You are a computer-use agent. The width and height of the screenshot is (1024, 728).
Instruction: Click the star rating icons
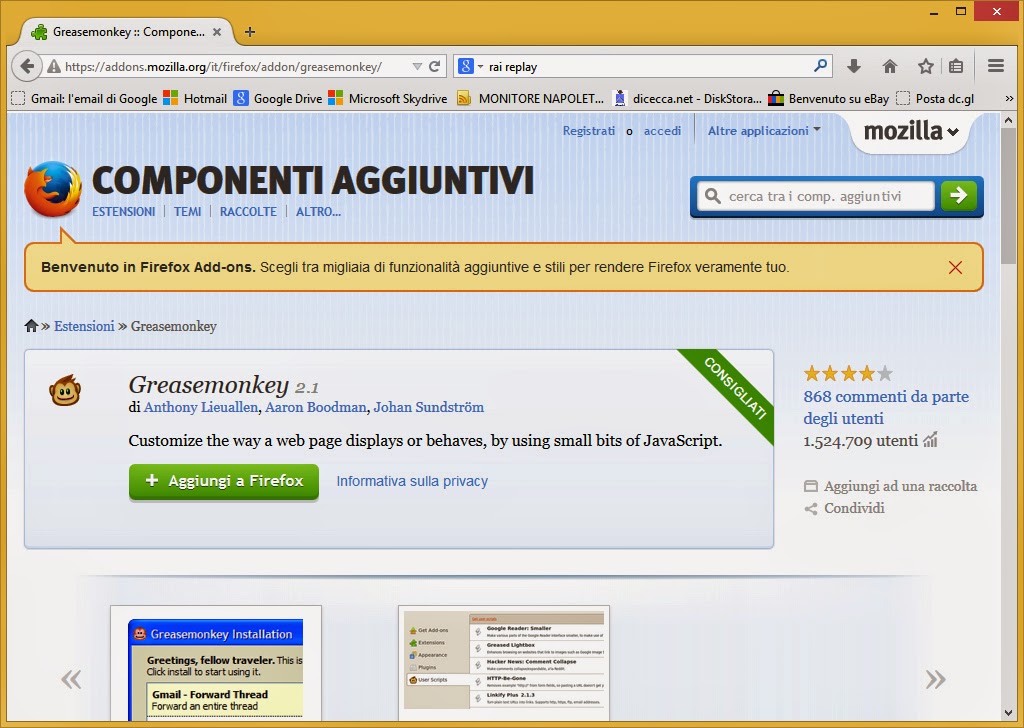click(x=848, y=373)
